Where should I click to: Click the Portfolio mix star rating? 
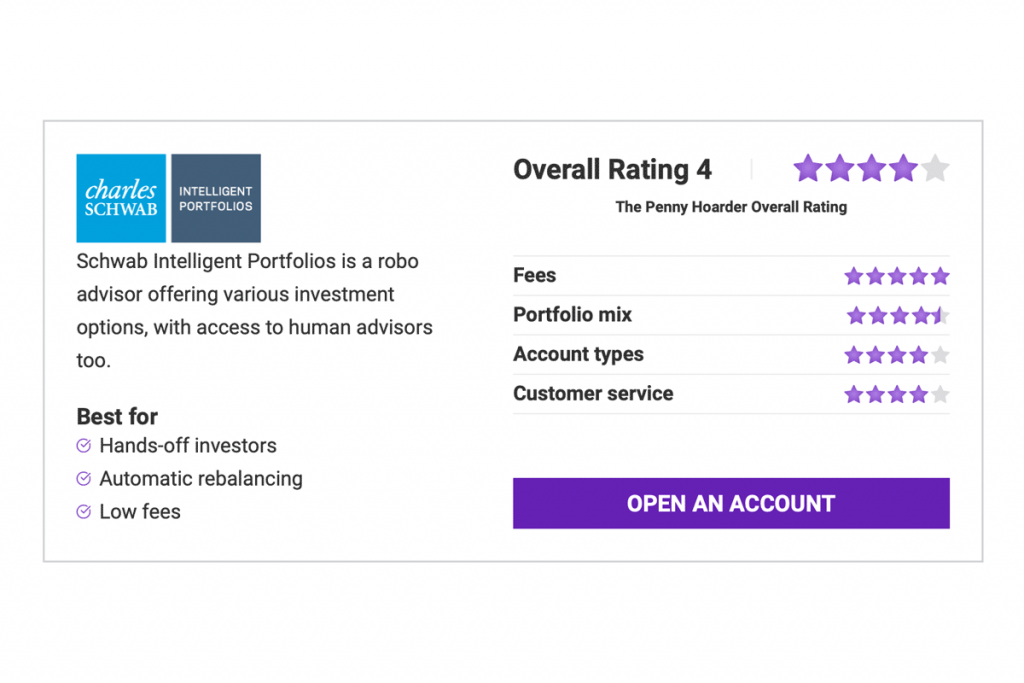897,316
